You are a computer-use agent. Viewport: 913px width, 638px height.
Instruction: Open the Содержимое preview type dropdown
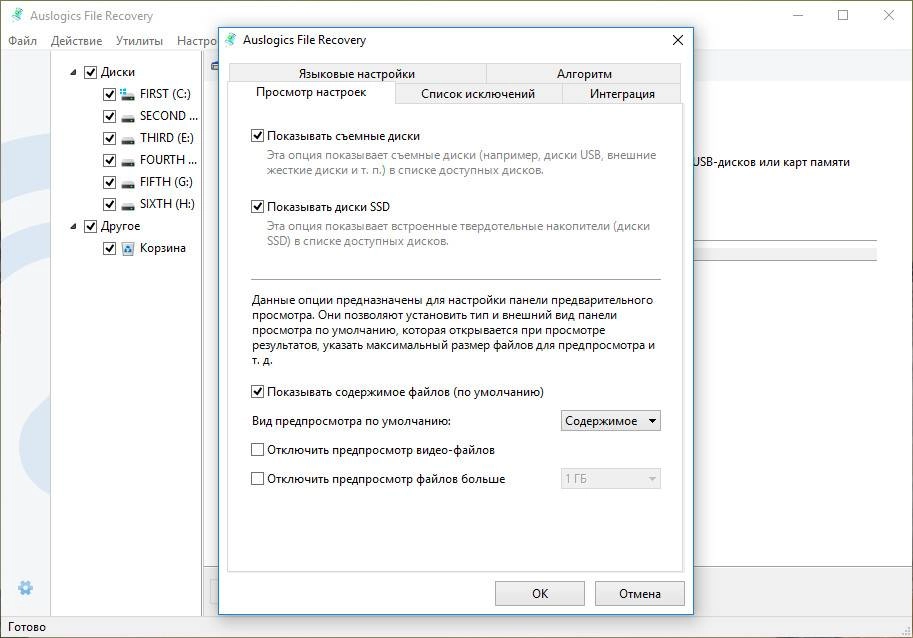coord(610,421)
